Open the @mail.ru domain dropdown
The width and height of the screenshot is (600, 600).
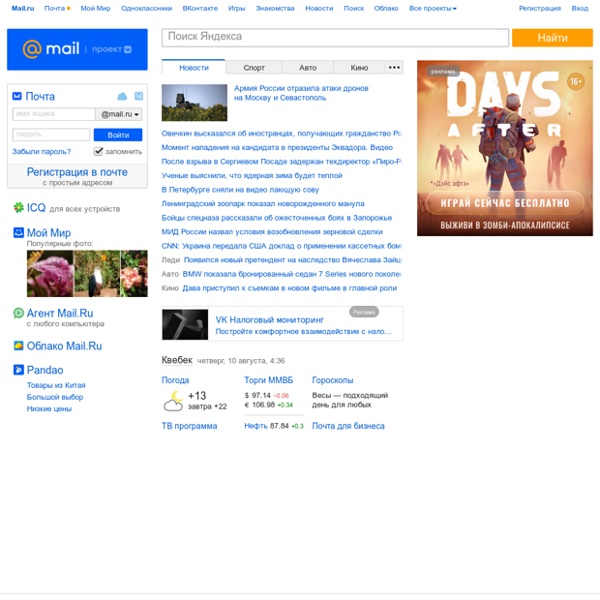120,114
